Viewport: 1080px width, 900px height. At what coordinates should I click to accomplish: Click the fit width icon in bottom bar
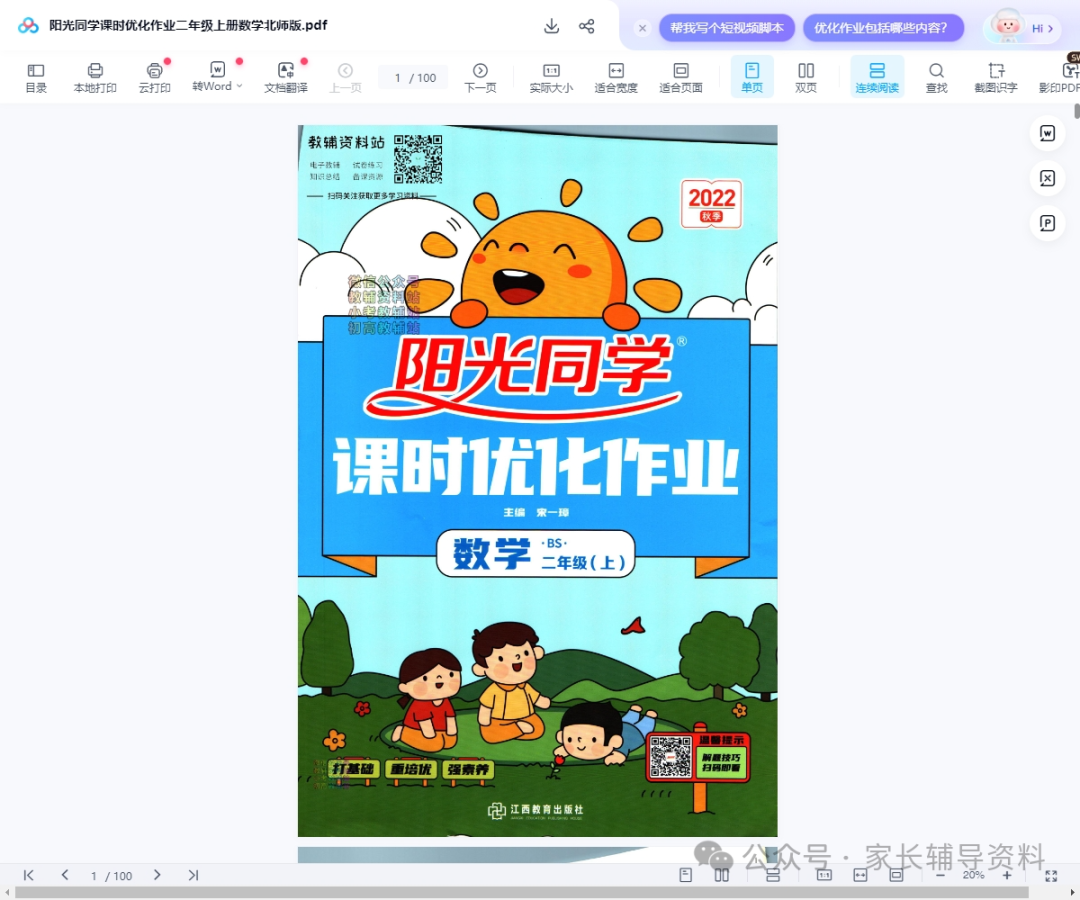(x=860, y=875)
